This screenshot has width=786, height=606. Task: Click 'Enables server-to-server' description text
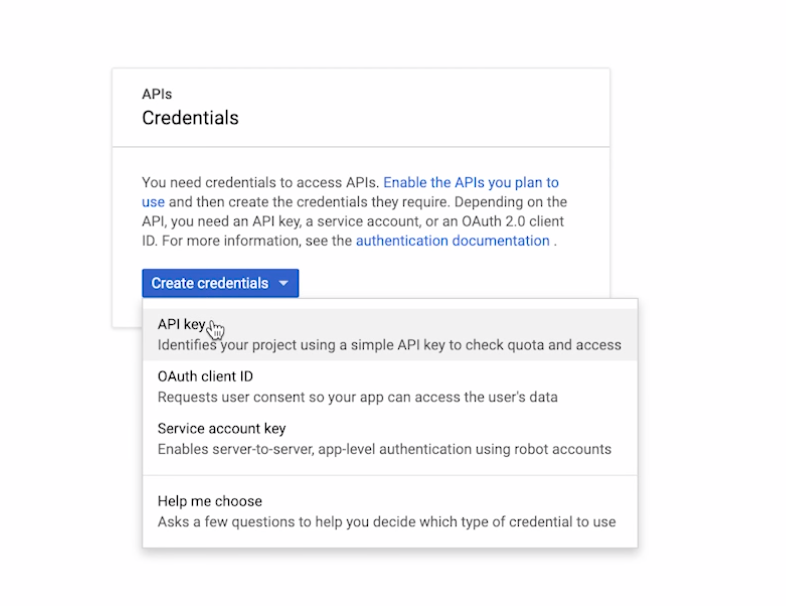(x=384, y=449)
